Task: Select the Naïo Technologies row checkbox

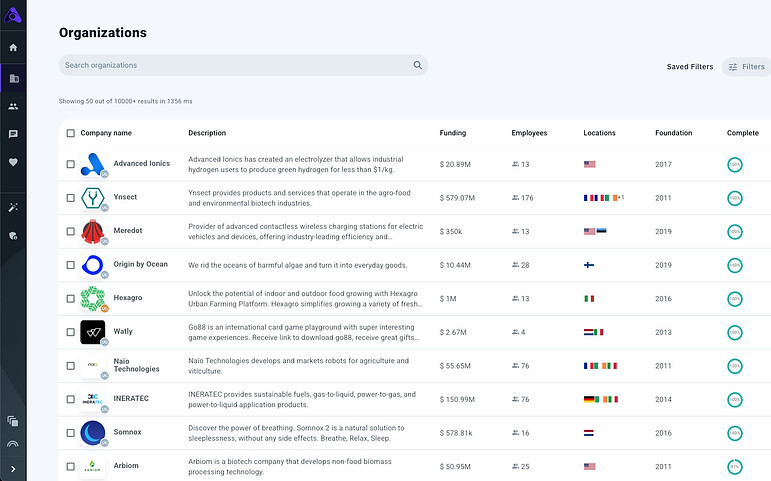Action: pos(71,366)
